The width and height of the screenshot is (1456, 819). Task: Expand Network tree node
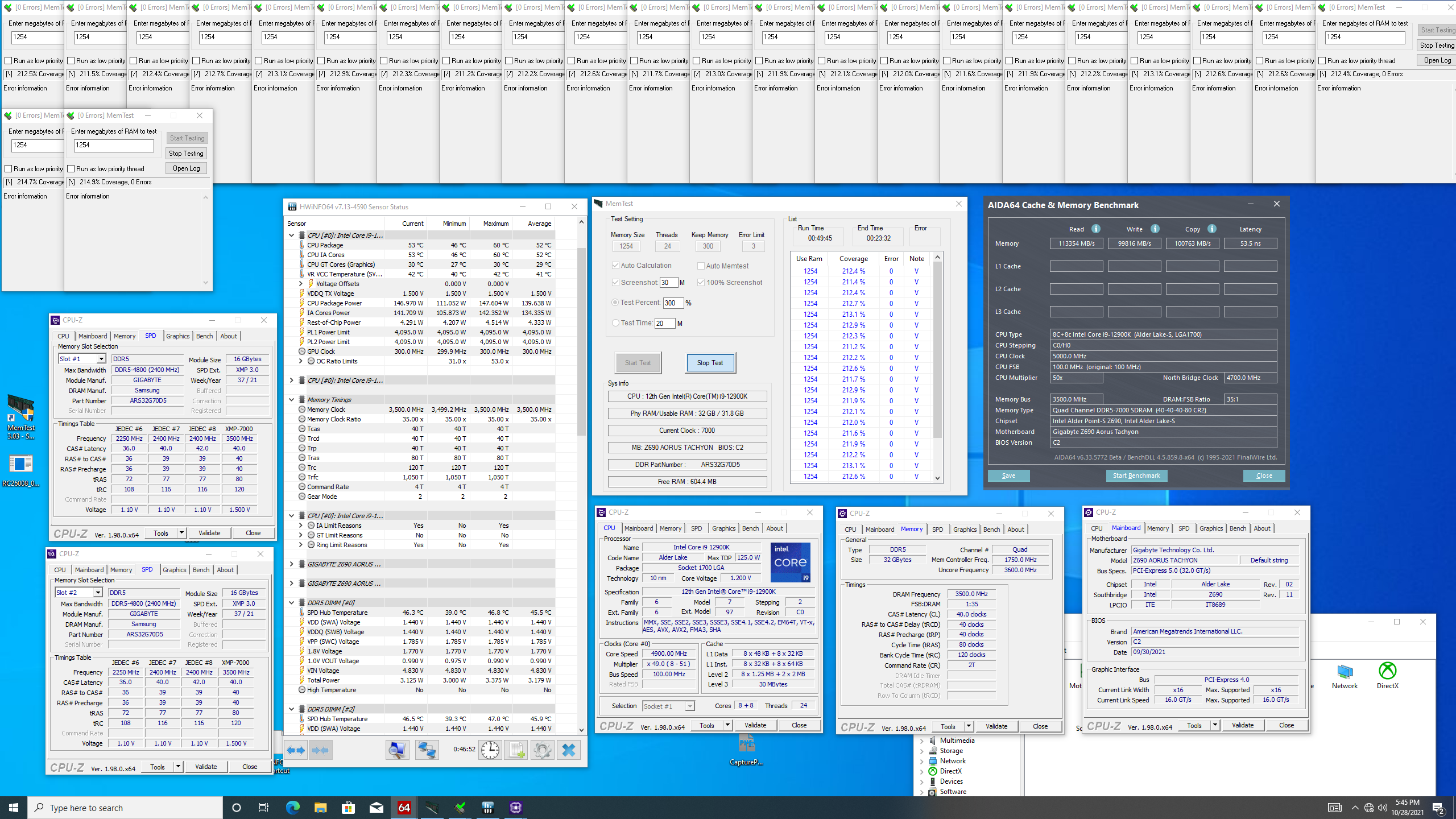tap(921, 761)
